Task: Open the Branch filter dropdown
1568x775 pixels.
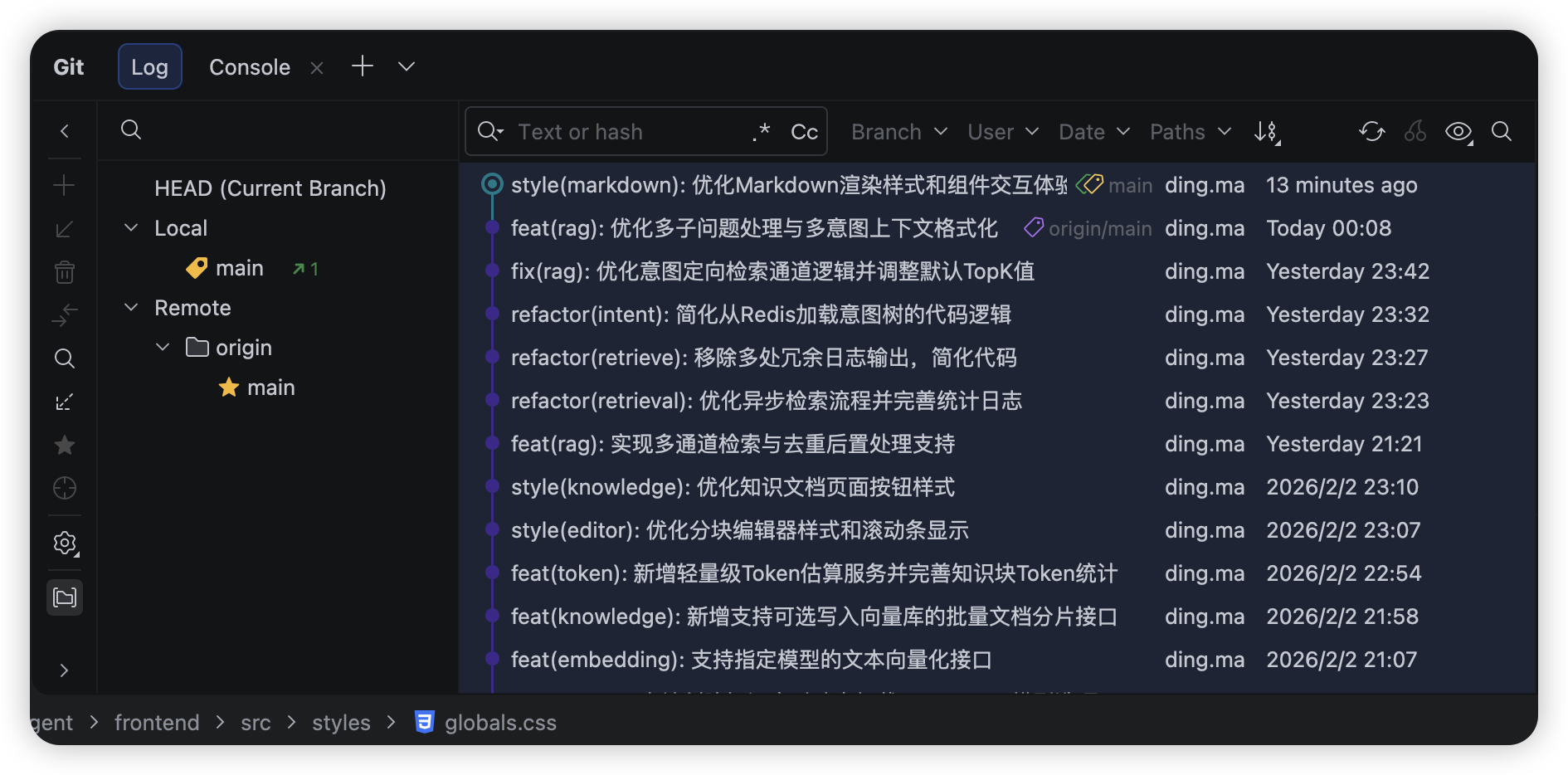Action: pyautogui.click(x=898, y=131)
